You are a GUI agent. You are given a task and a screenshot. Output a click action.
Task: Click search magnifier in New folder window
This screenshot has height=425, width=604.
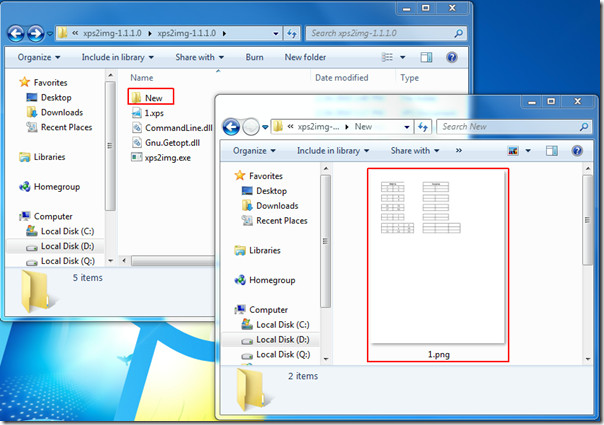[x=584, y=127]
